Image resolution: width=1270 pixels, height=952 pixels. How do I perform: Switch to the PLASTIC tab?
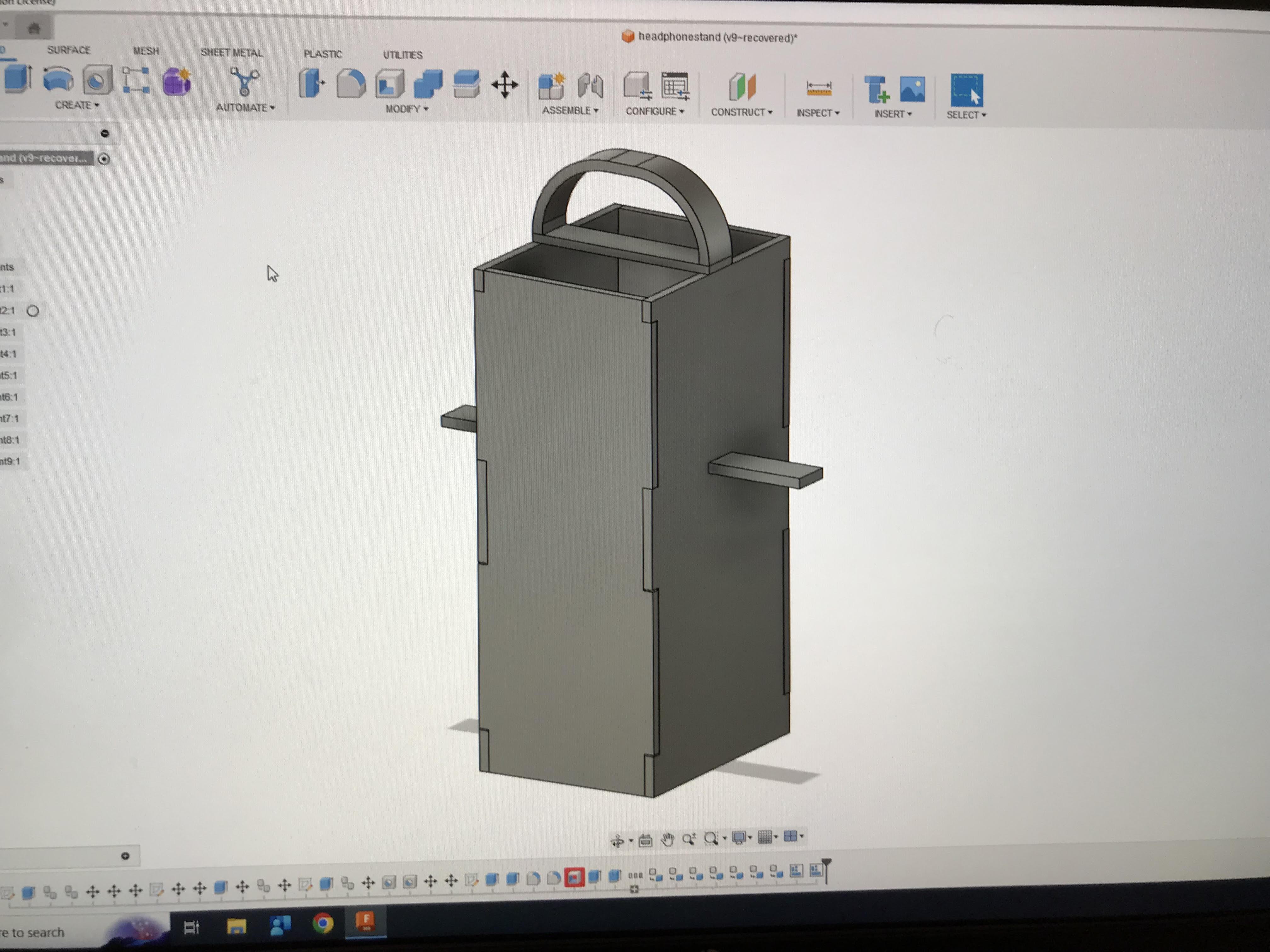coord(323,54)
